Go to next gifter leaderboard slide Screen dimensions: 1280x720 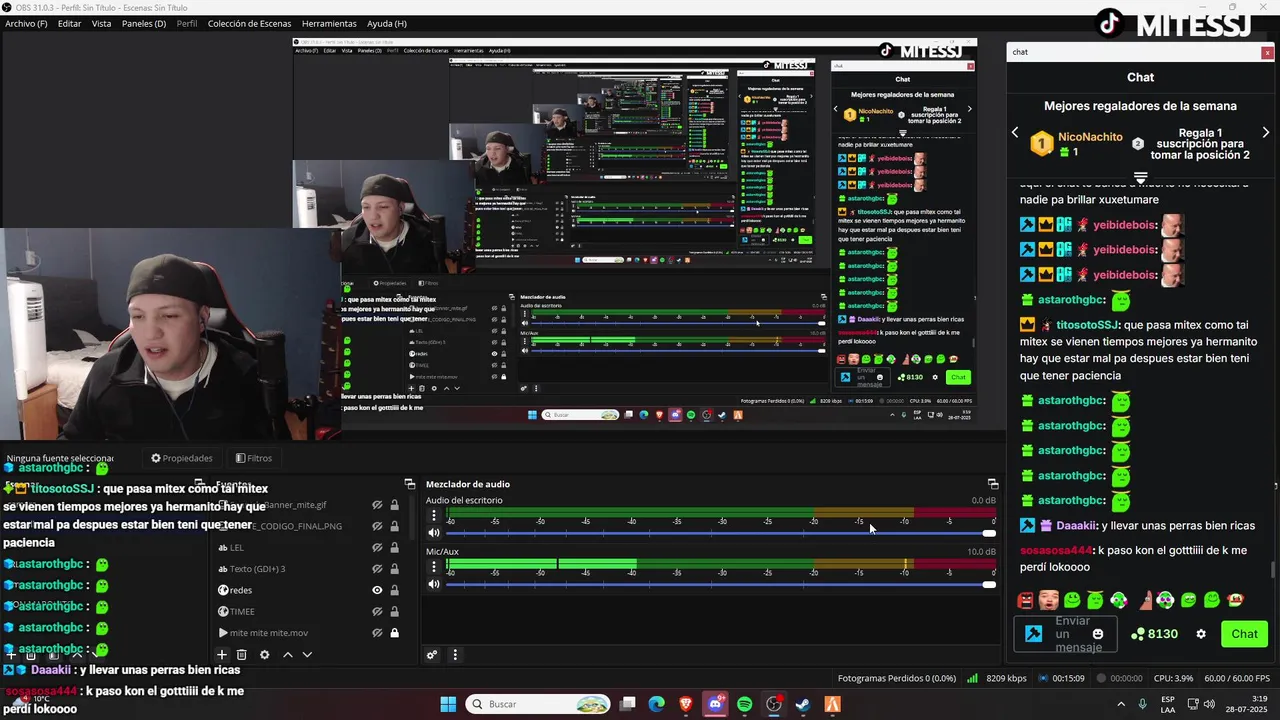pyautogui.click(x=1266, y=132)
